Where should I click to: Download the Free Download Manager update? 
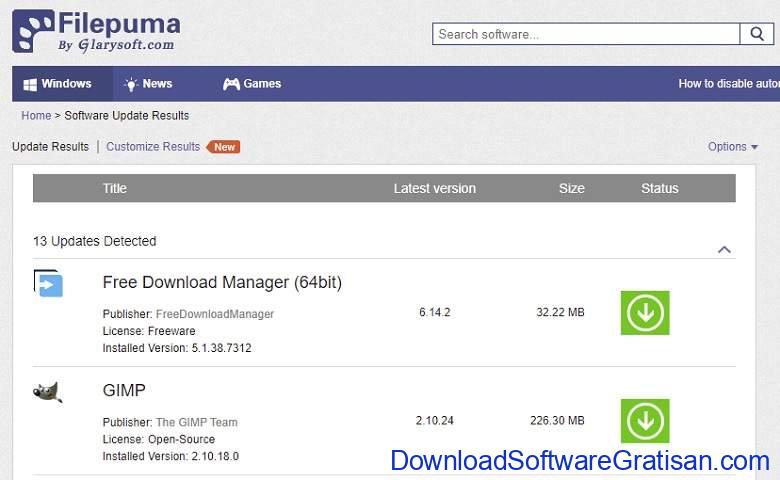(645, 313)
